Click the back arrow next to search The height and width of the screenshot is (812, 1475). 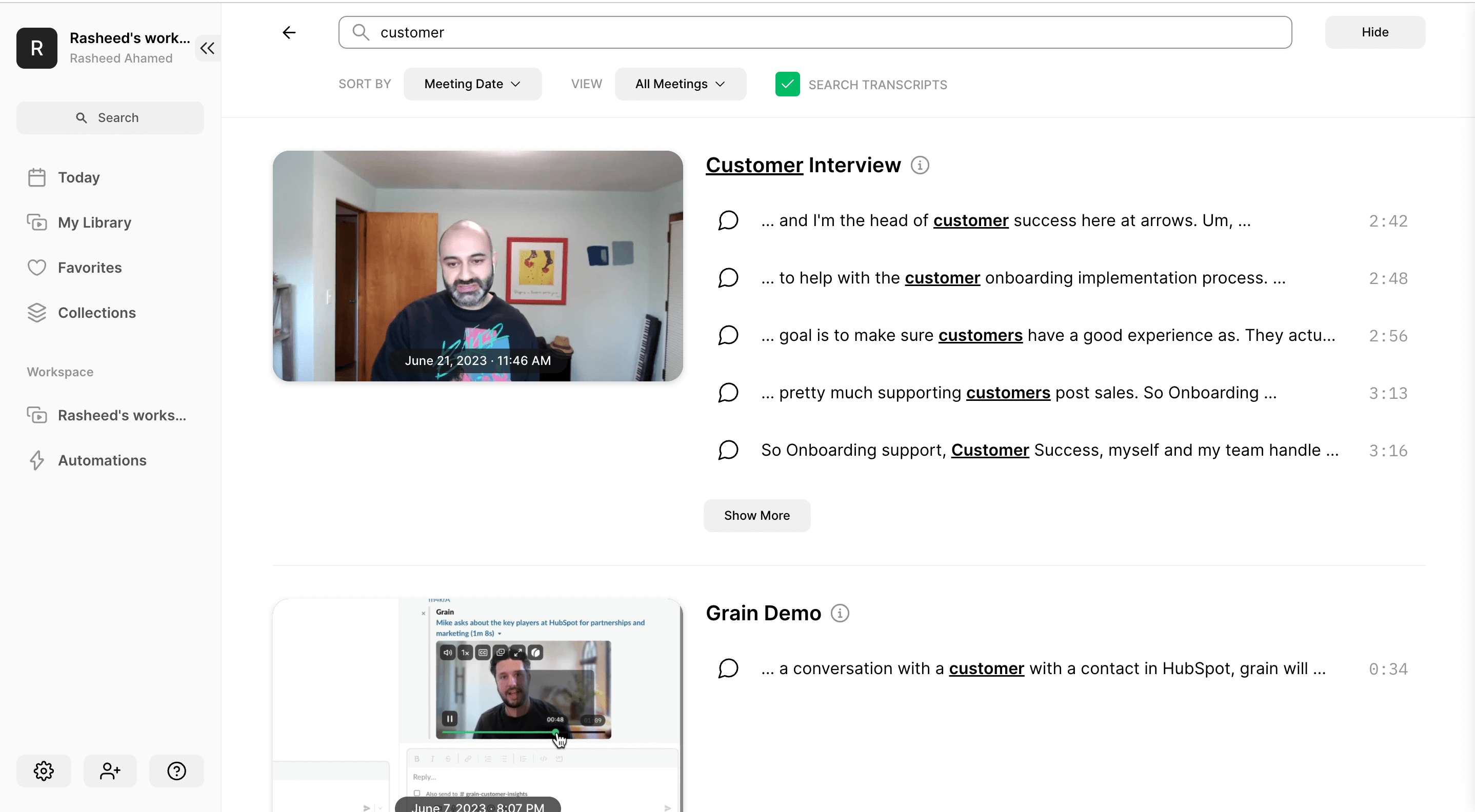tap(289, 33)
